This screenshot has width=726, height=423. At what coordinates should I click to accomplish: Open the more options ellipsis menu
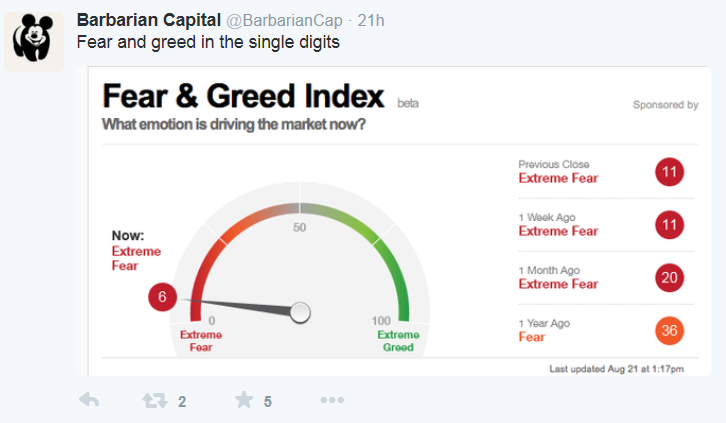click(x=332, y=401)
